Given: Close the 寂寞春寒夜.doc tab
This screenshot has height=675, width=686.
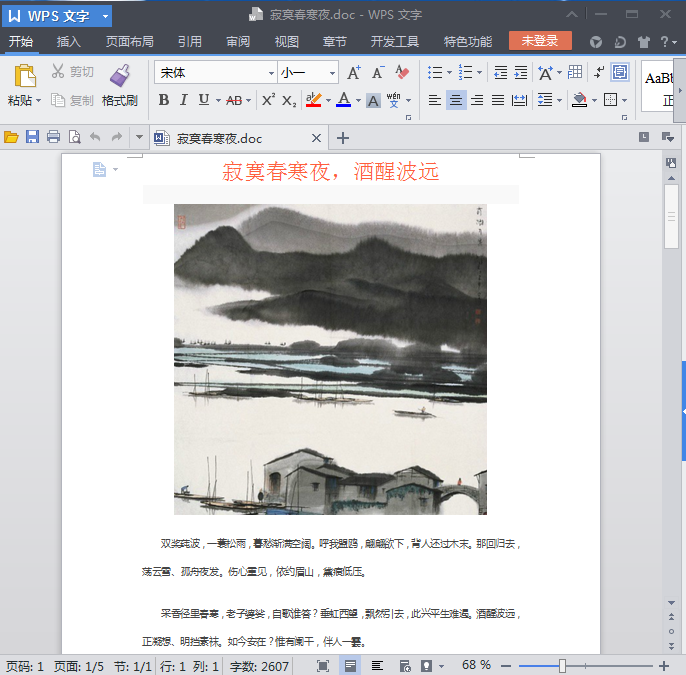Looking at the screenshot, I should coord(316,138).
